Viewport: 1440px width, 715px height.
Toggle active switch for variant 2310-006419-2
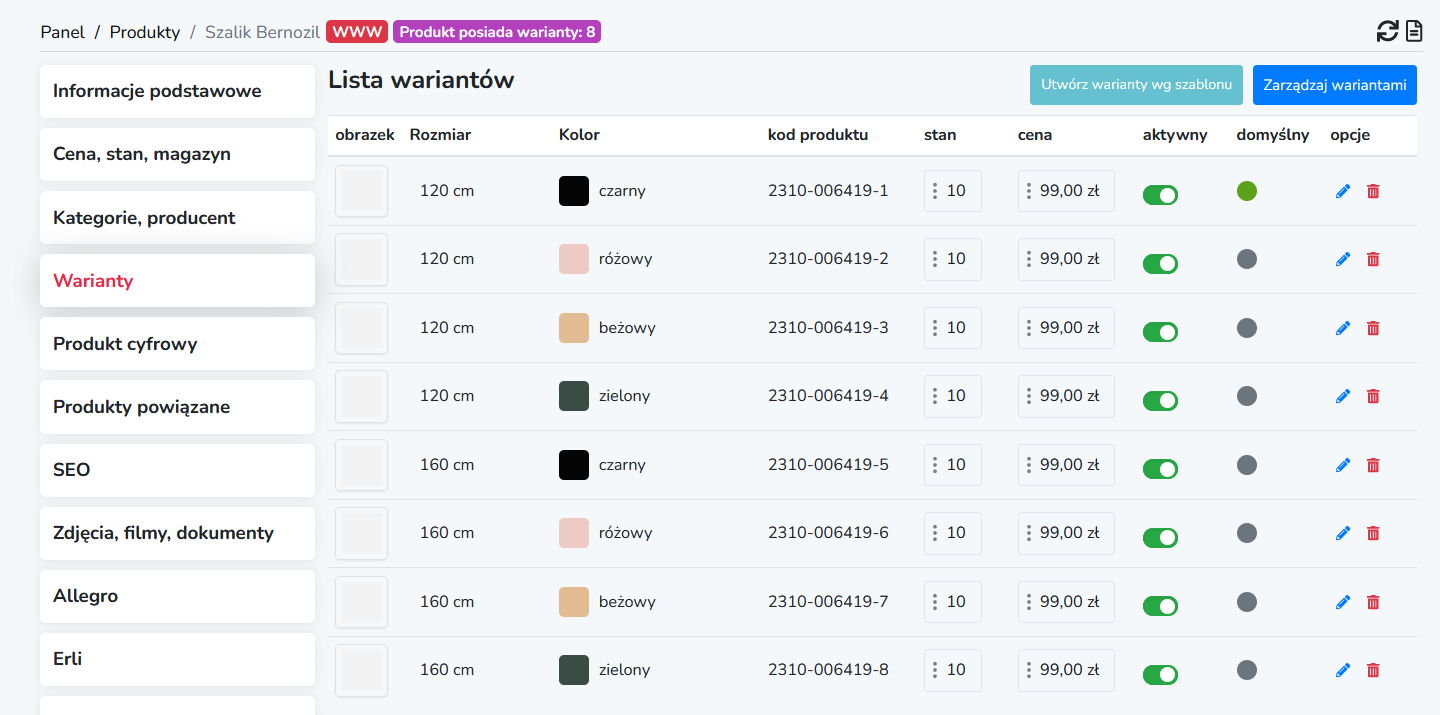[1160, 264]
